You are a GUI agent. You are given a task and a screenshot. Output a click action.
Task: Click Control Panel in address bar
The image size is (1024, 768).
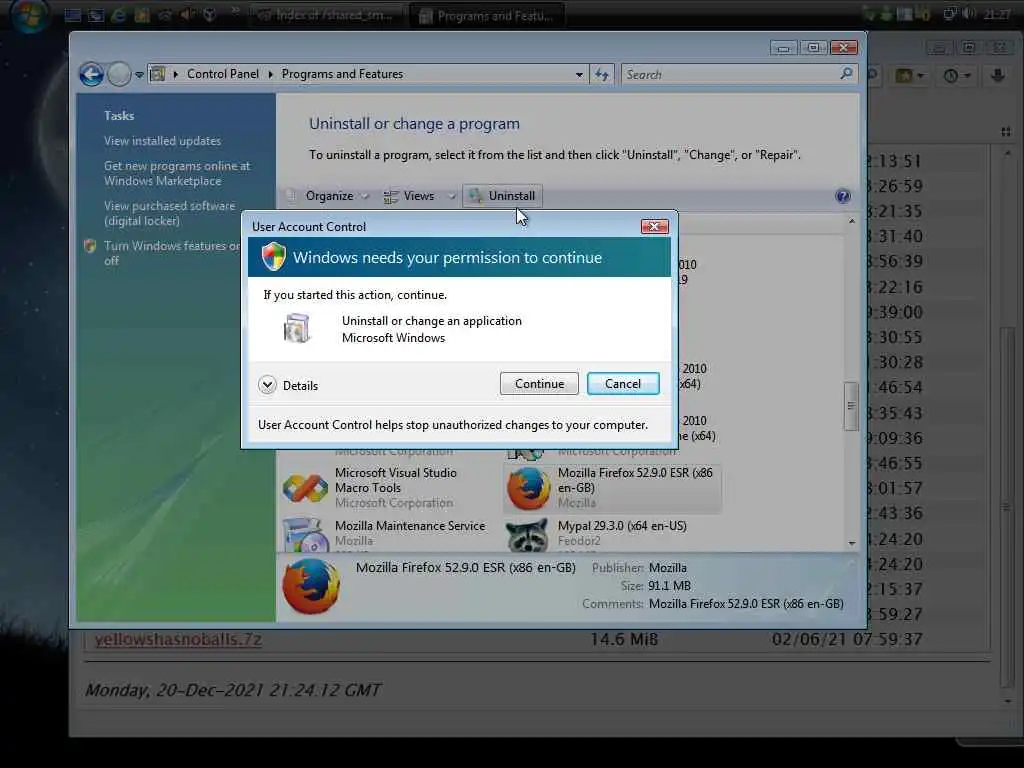(223, 74)
